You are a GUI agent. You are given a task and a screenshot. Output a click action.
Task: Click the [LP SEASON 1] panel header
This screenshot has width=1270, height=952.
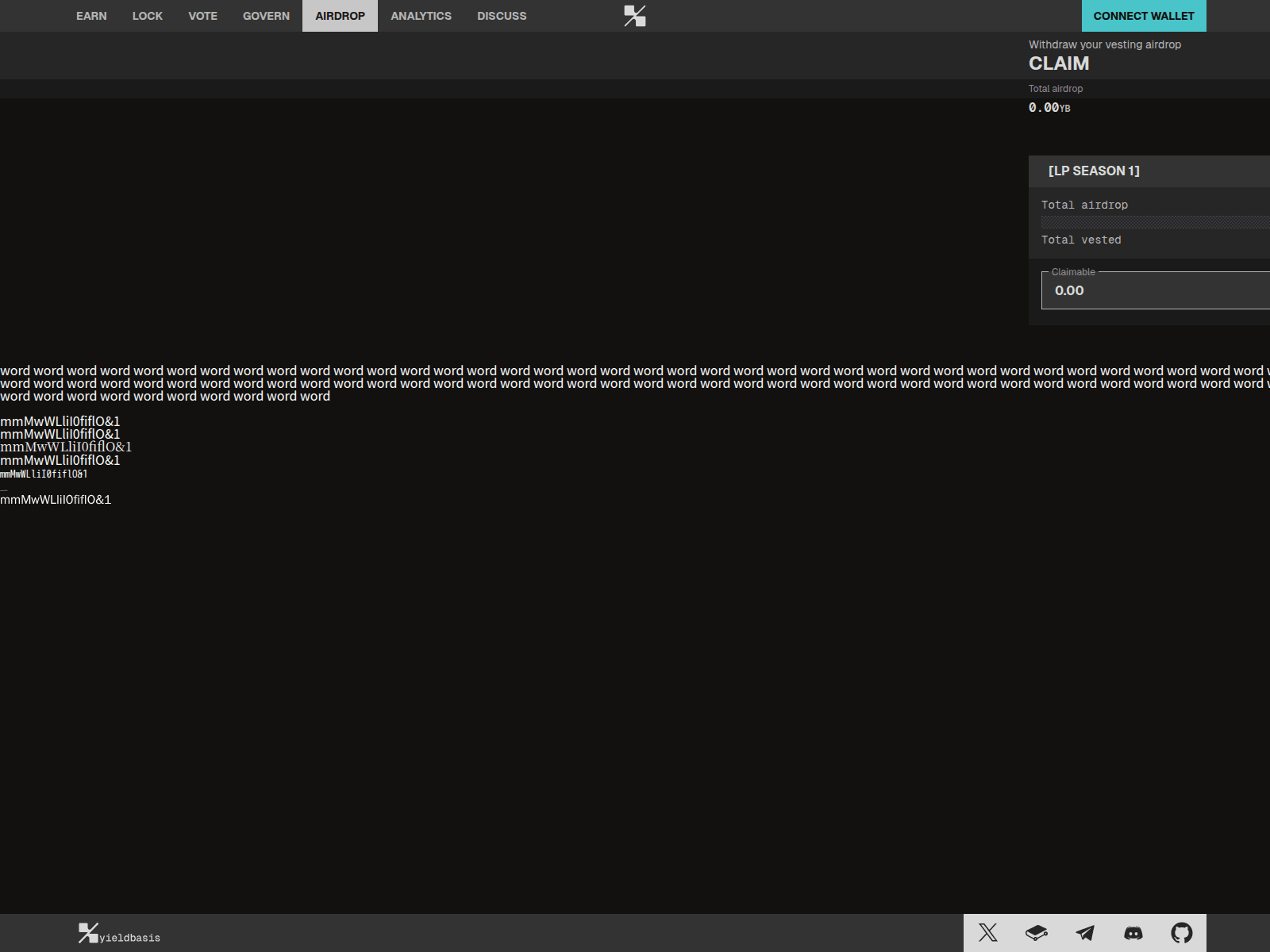1094,171
